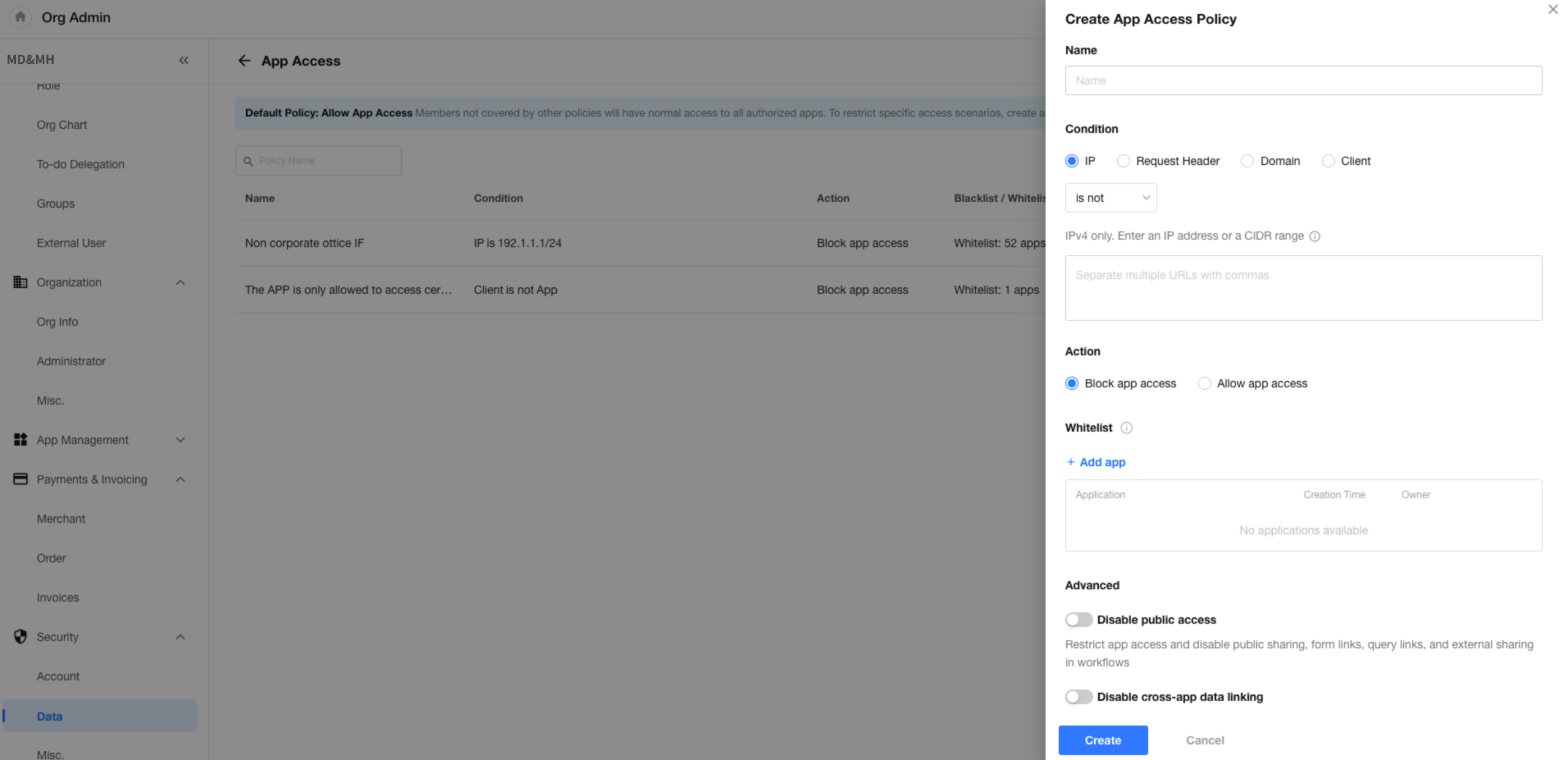Click the Payments & Invoicing card icon

[x=20, y=479]
